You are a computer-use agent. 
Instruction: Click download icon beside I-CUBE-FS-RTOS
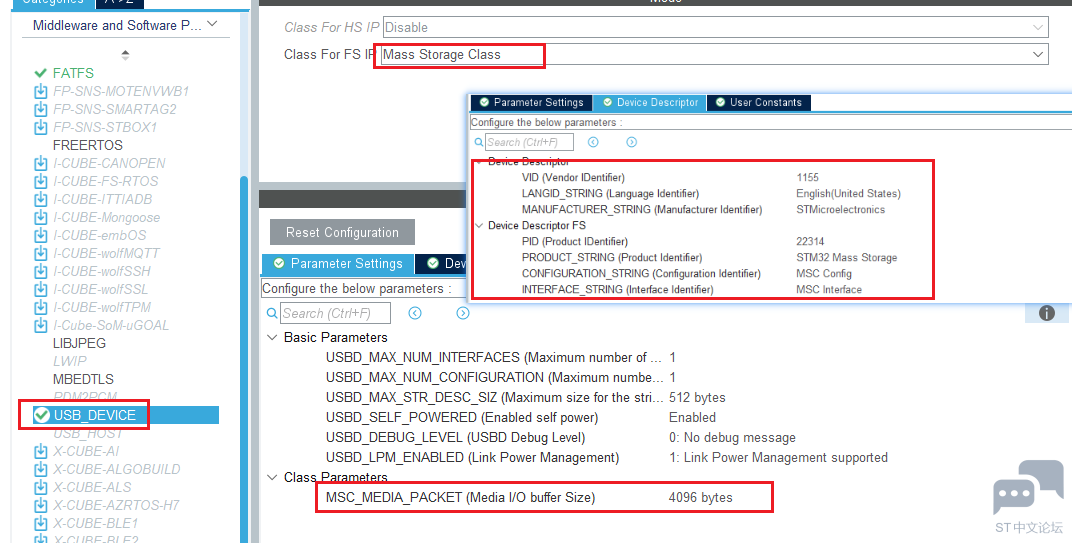(x=40, y=181)
